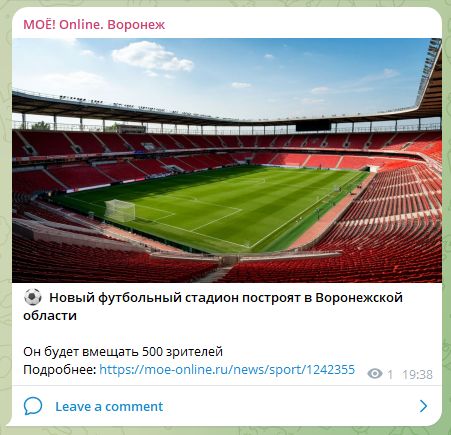Image resolution: width=451 pixels, height=435 pixels.
Task: Click the soccer ball emoji in headline
Action: coord(33,297)
